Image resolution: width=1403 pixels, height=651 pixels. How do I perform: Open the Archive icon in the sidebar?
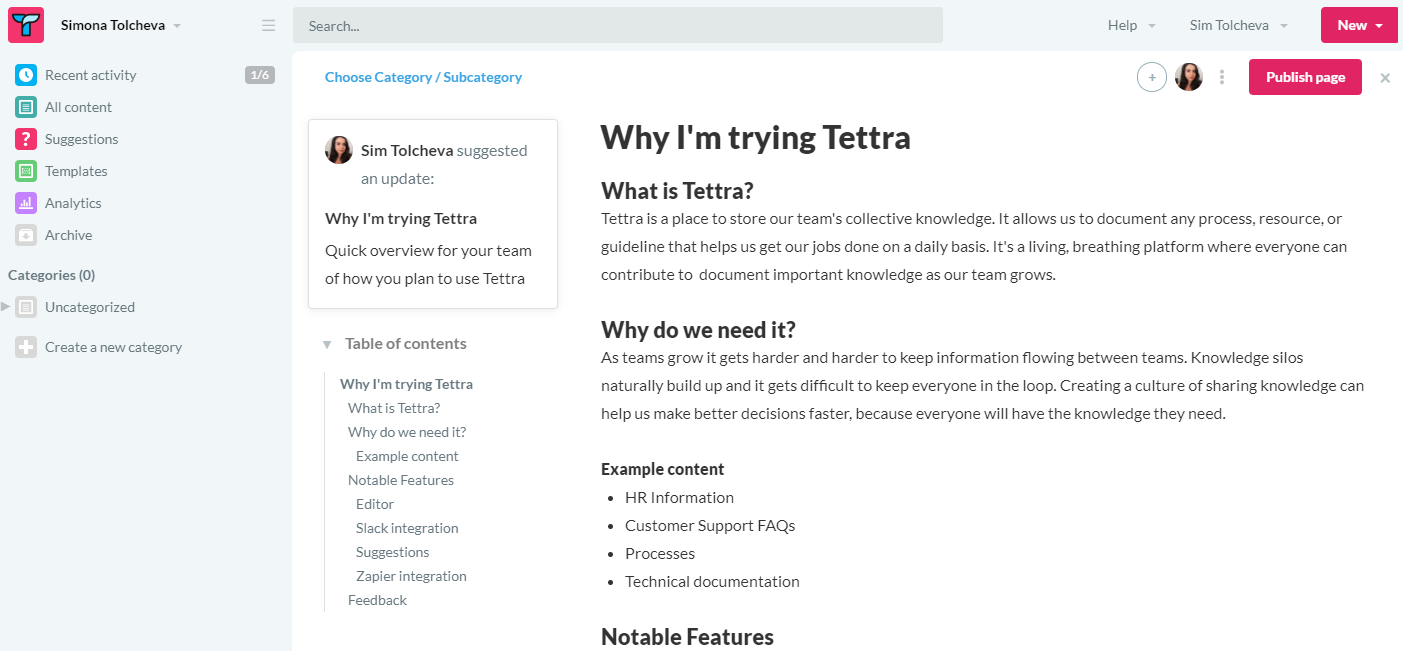[x=25, y=234]
